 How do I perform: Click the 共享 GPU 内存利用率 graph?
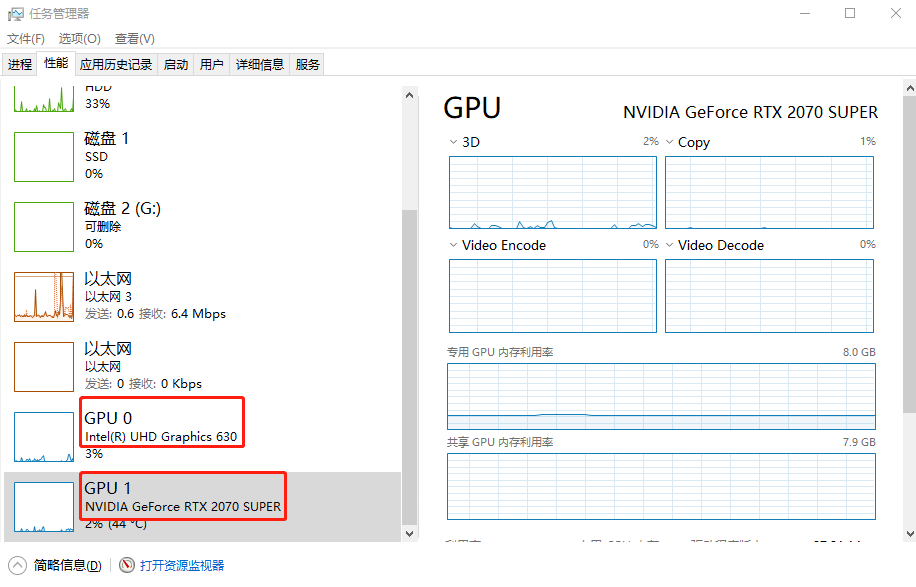coord(661,487)
